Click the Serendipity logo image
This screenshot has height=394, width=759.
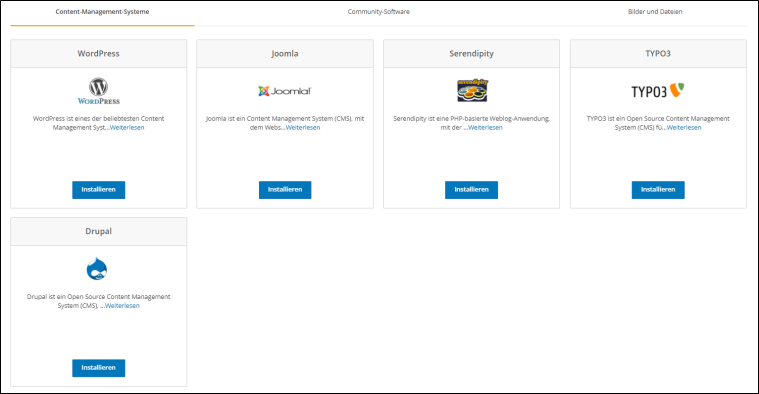[x=472, y=91]
